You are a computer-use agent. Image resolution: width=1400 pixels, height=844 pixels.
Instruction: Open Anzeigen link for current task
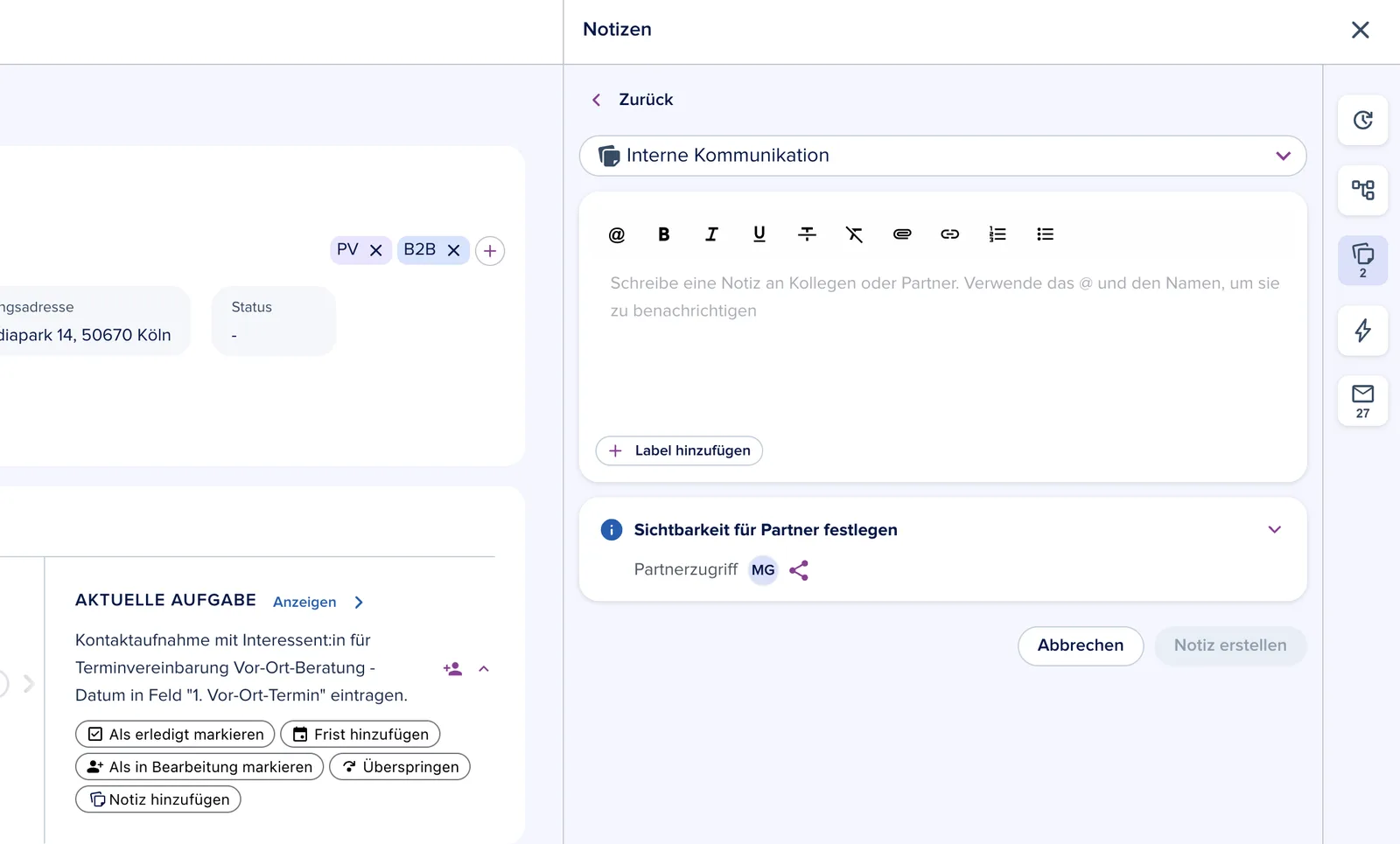(x=304, y=602)
